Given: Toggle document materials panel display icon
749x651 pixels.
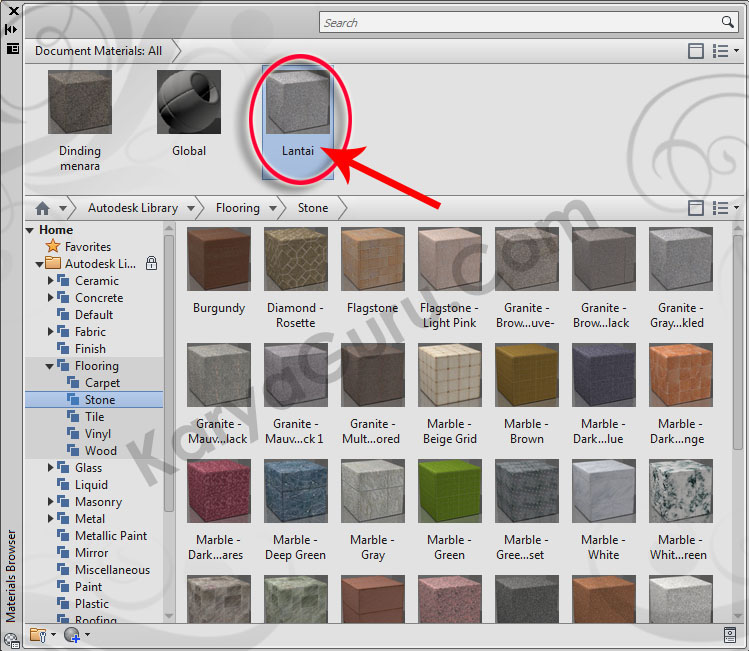Looking at the screenshot, I should [696, 51].
